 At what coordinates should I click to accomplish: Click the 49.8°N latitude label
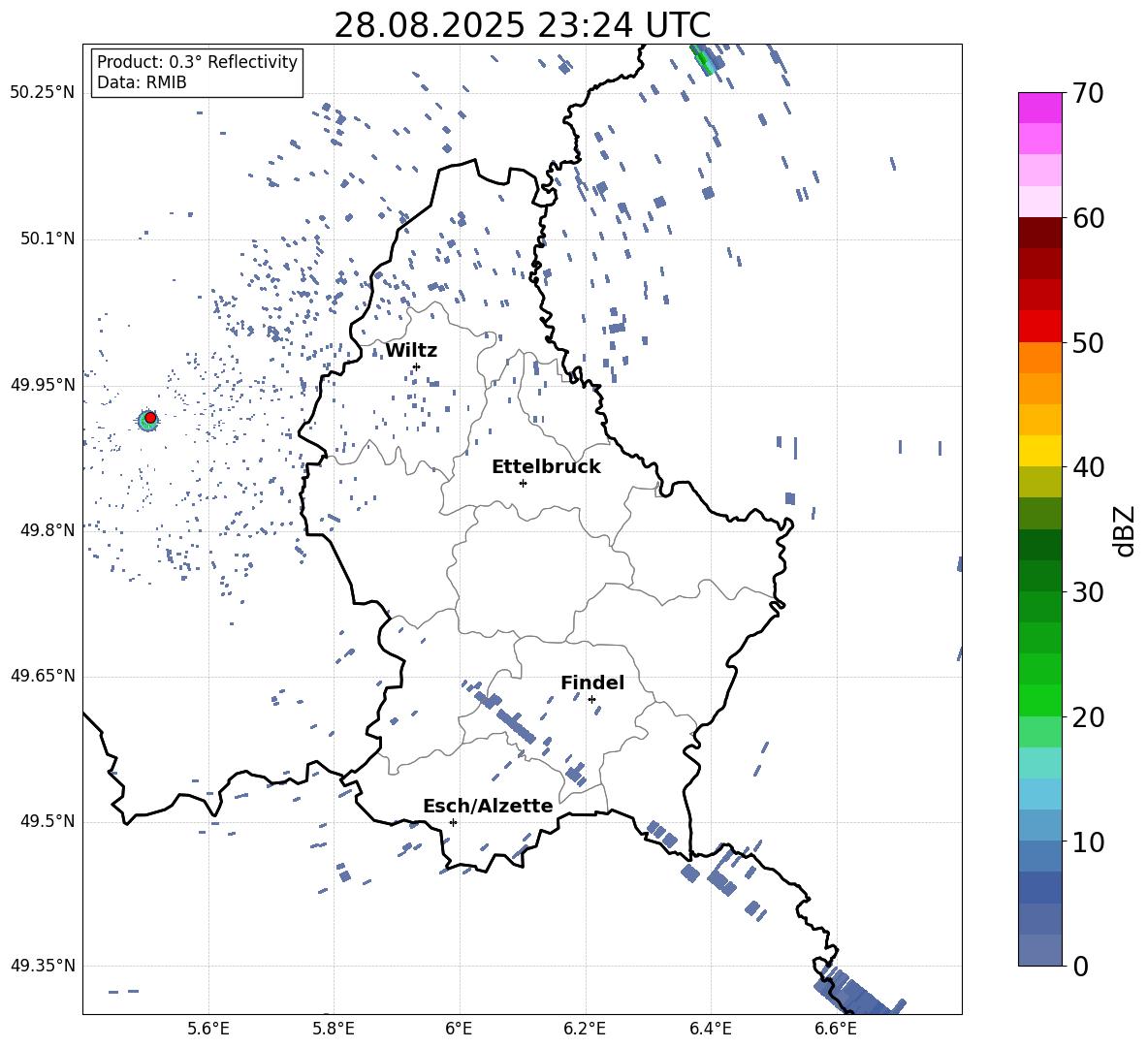tap(47, 530)
